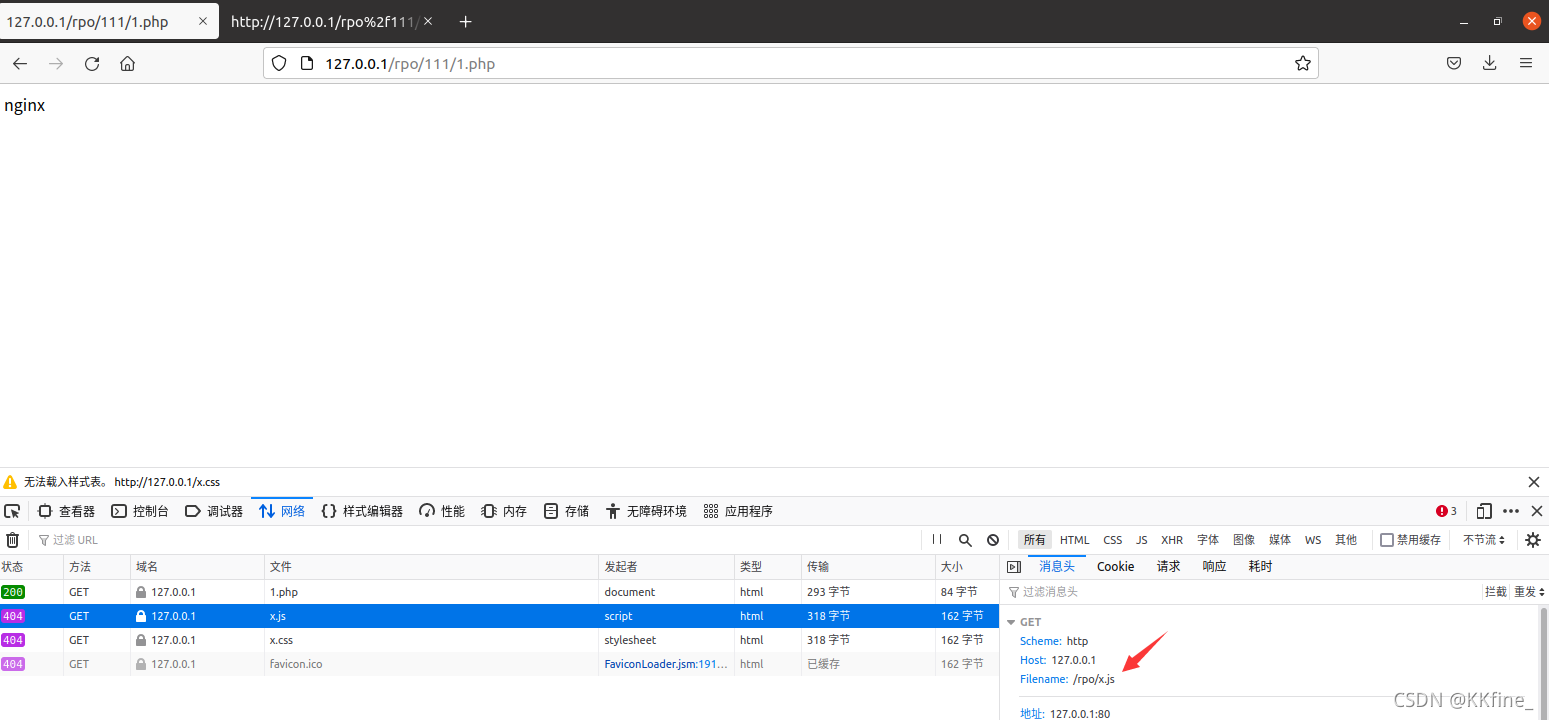Select the x.css request row
This screenshot has width=1549, height=720.
[x=499, y=640]
